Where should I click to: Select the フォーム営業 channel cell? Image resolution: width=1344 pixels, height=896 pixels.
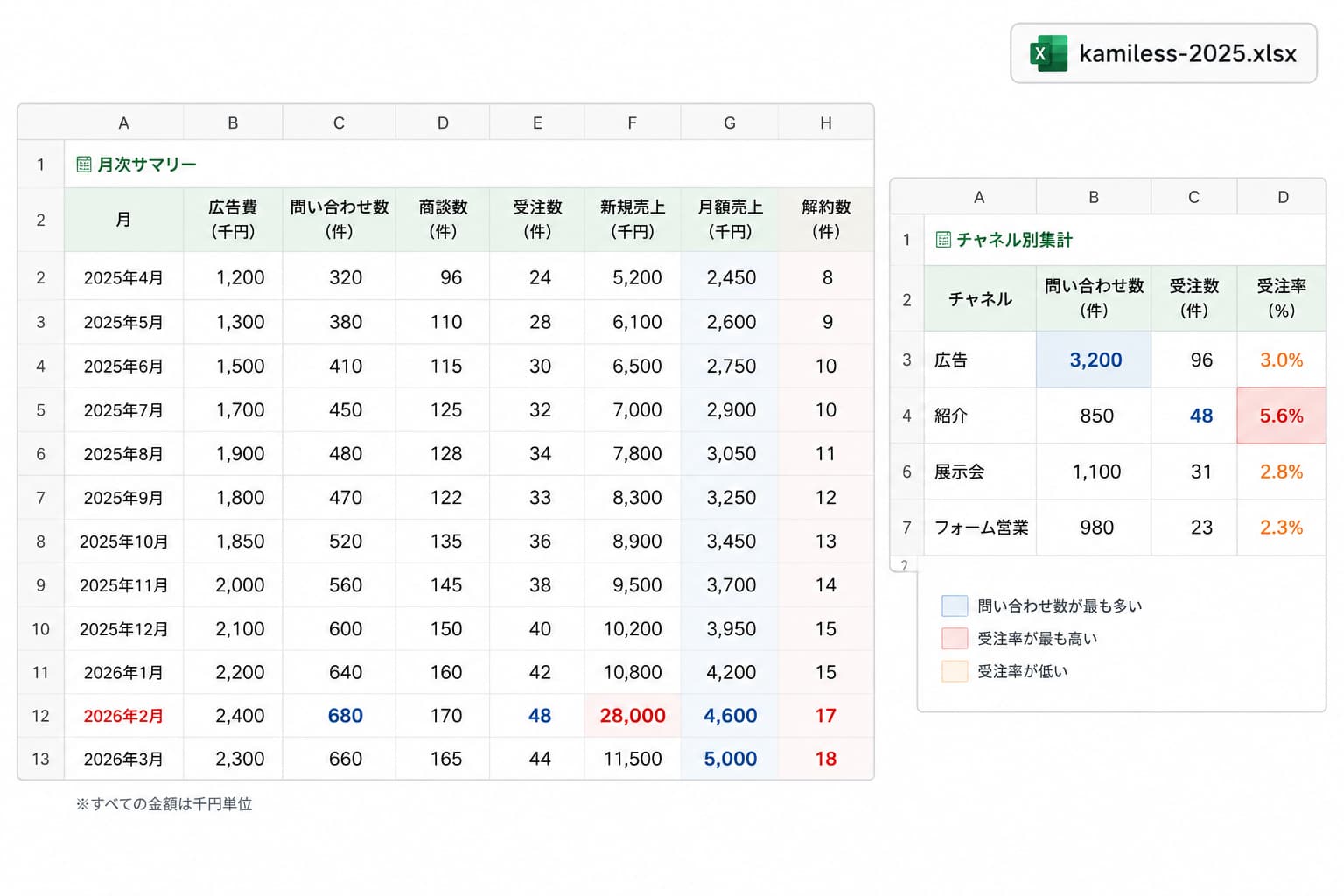pyautogui.click(x=981, y=528)
